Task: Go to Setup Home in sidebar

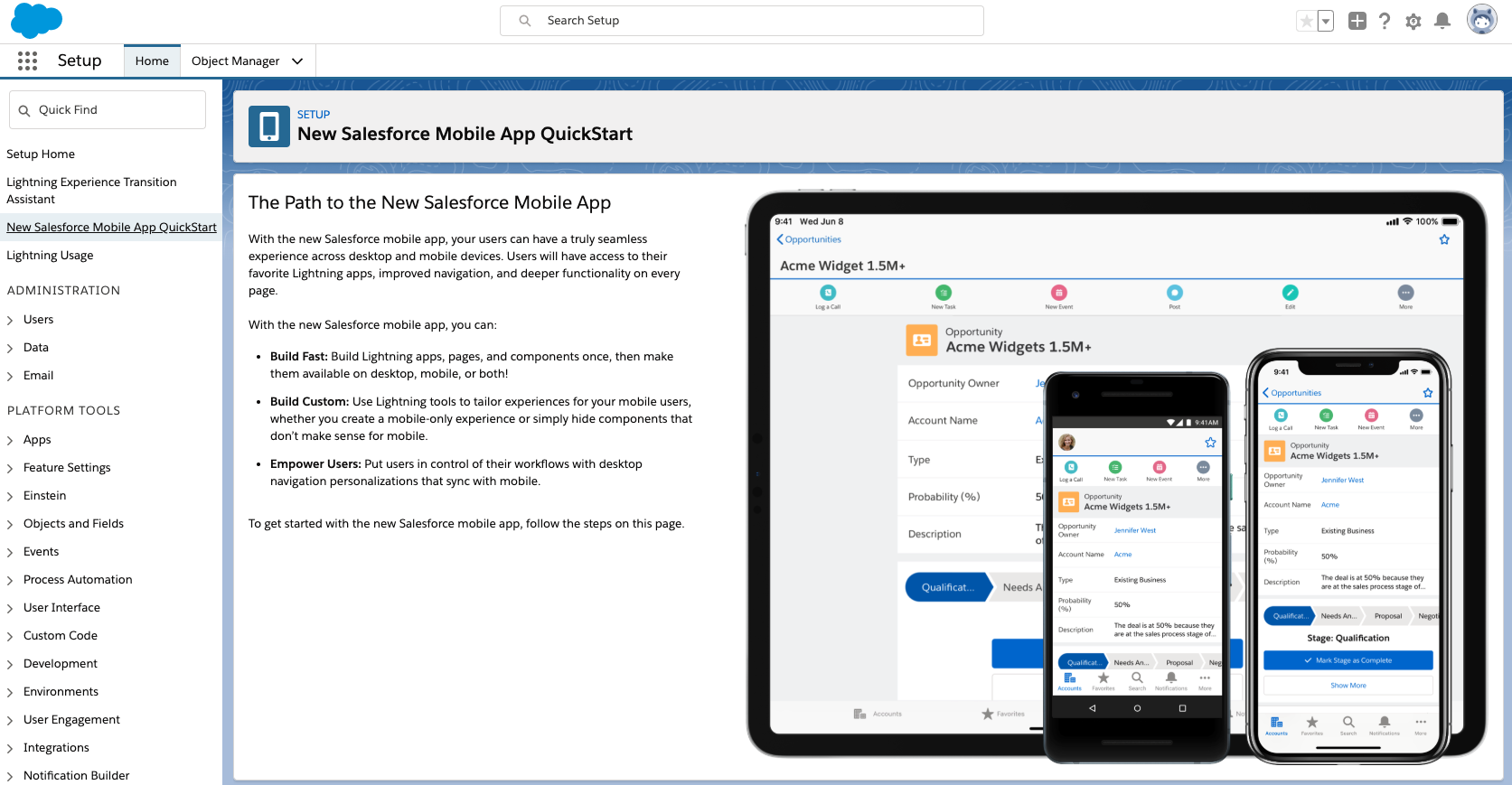Action: pyautogui.click(x=41, y=154)
